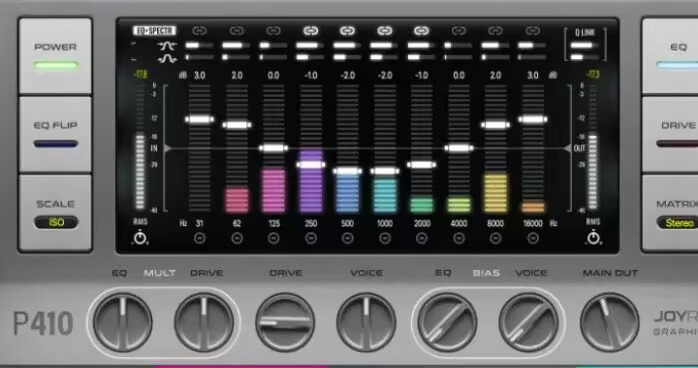This screenshot has width=698, height=368.
Task: Click the 500 Hz gain fader handle
Action: [x=348, y=171]
